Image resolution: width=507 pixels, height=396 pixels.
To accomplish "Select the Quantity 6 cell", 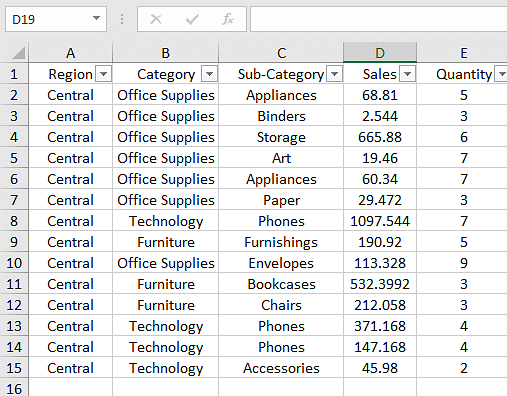I will 463,137.
